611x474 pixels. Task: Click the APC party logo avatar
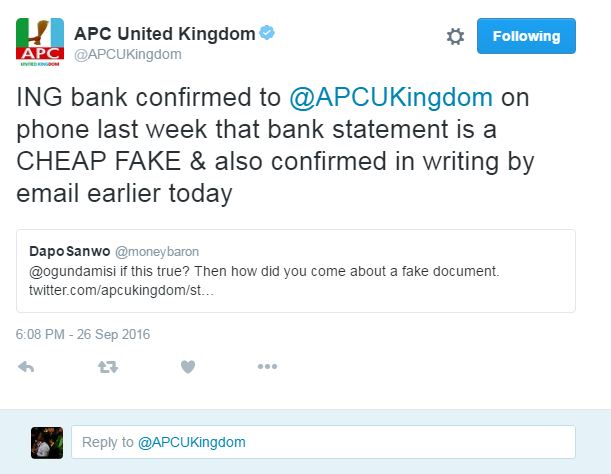39,42
